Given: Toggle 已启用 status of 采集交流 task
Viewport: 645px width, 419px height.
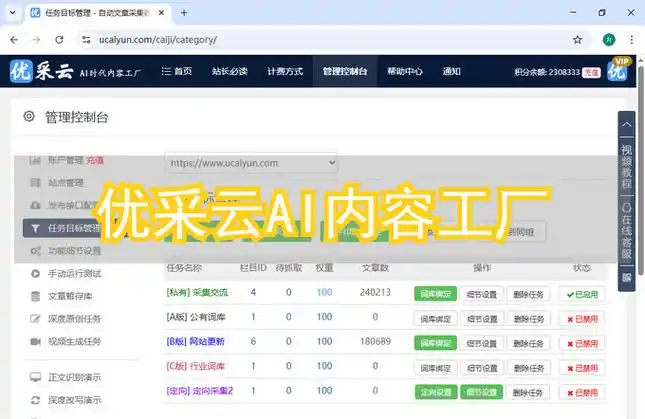Looking at the screenshot, I should point(582,294).
